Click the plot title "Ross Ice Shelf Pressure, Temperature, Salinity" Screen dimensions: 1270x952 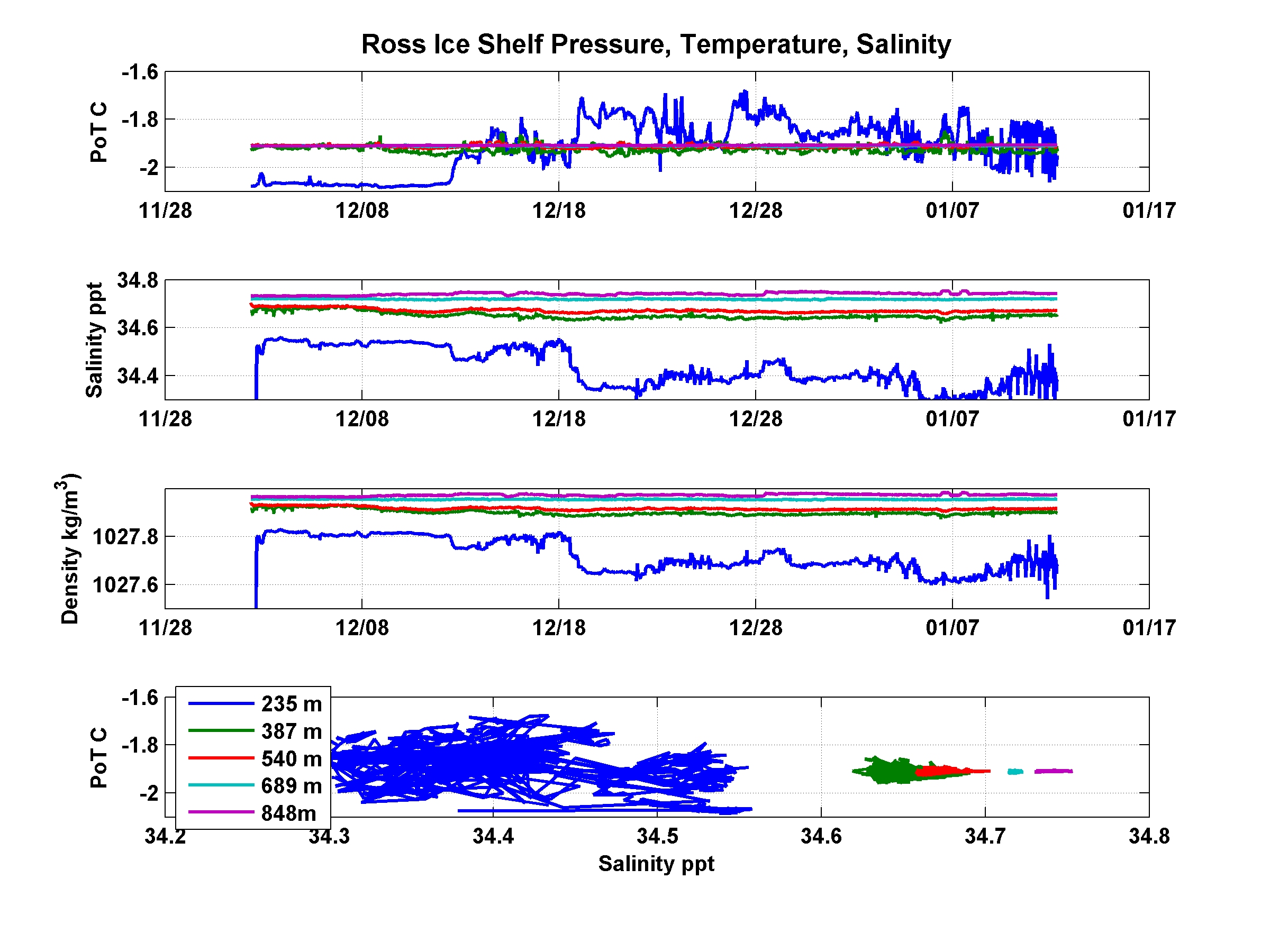pos(656,45)
